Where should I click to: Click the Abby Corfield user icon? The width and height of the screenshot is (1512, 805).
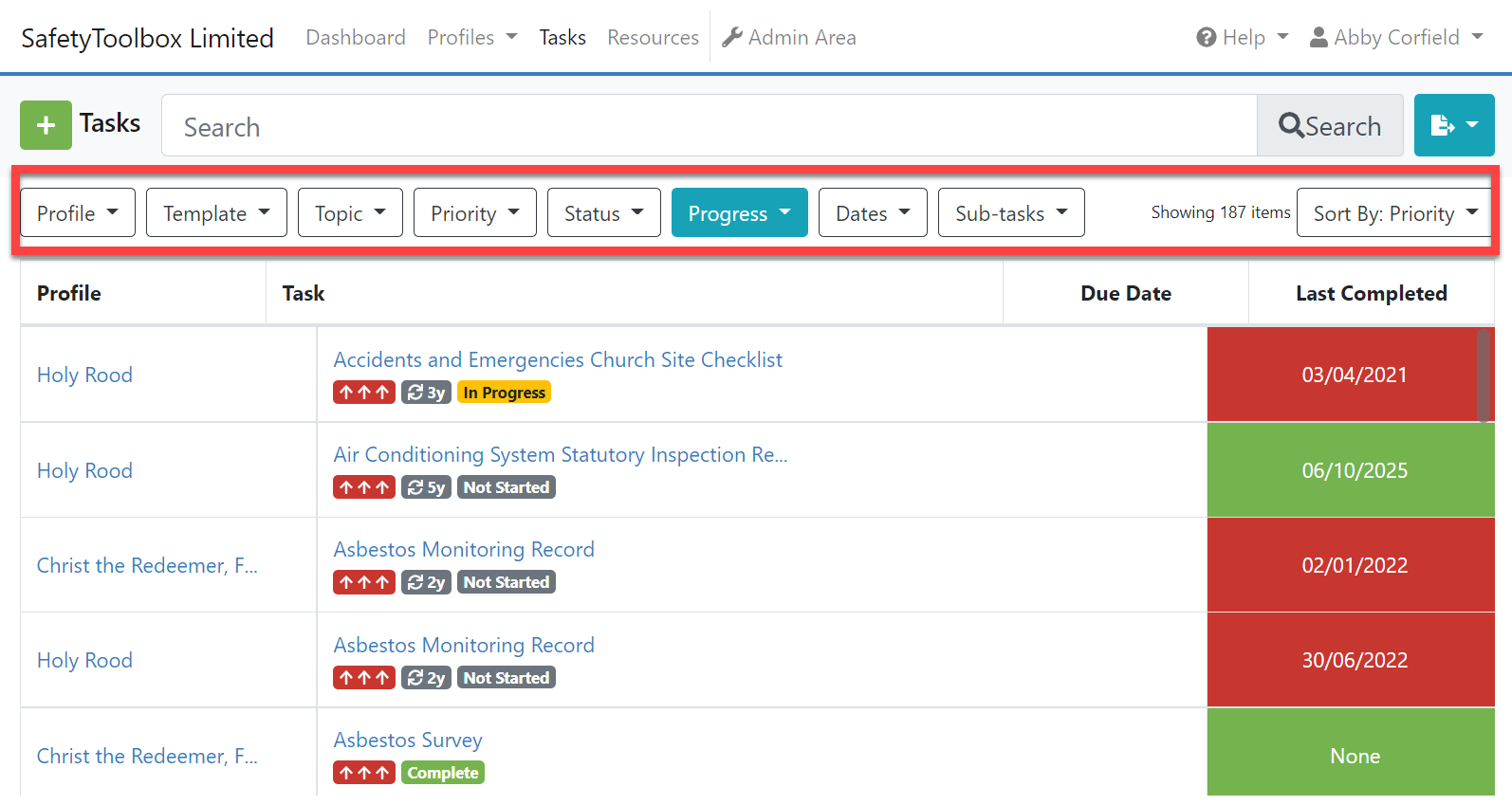[x=1318, y=38]
